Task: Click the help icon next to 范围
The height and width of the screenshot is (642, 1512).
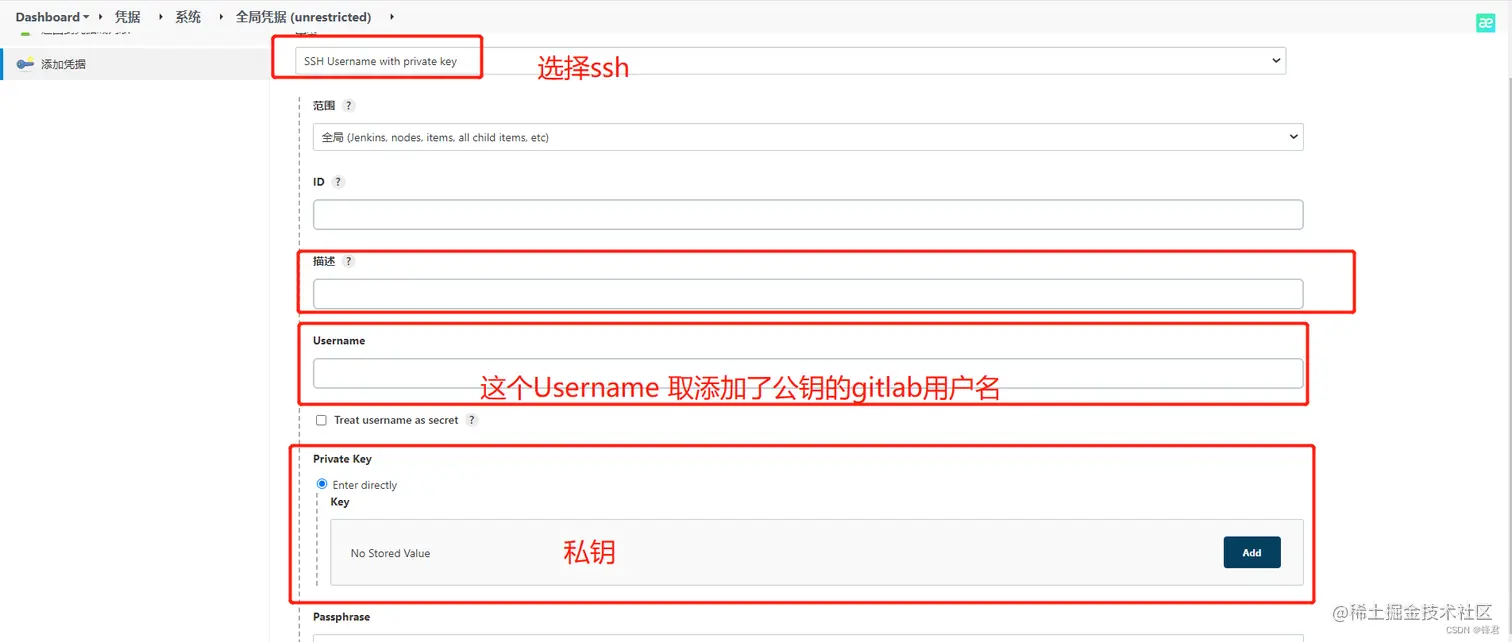Action: 349,105
